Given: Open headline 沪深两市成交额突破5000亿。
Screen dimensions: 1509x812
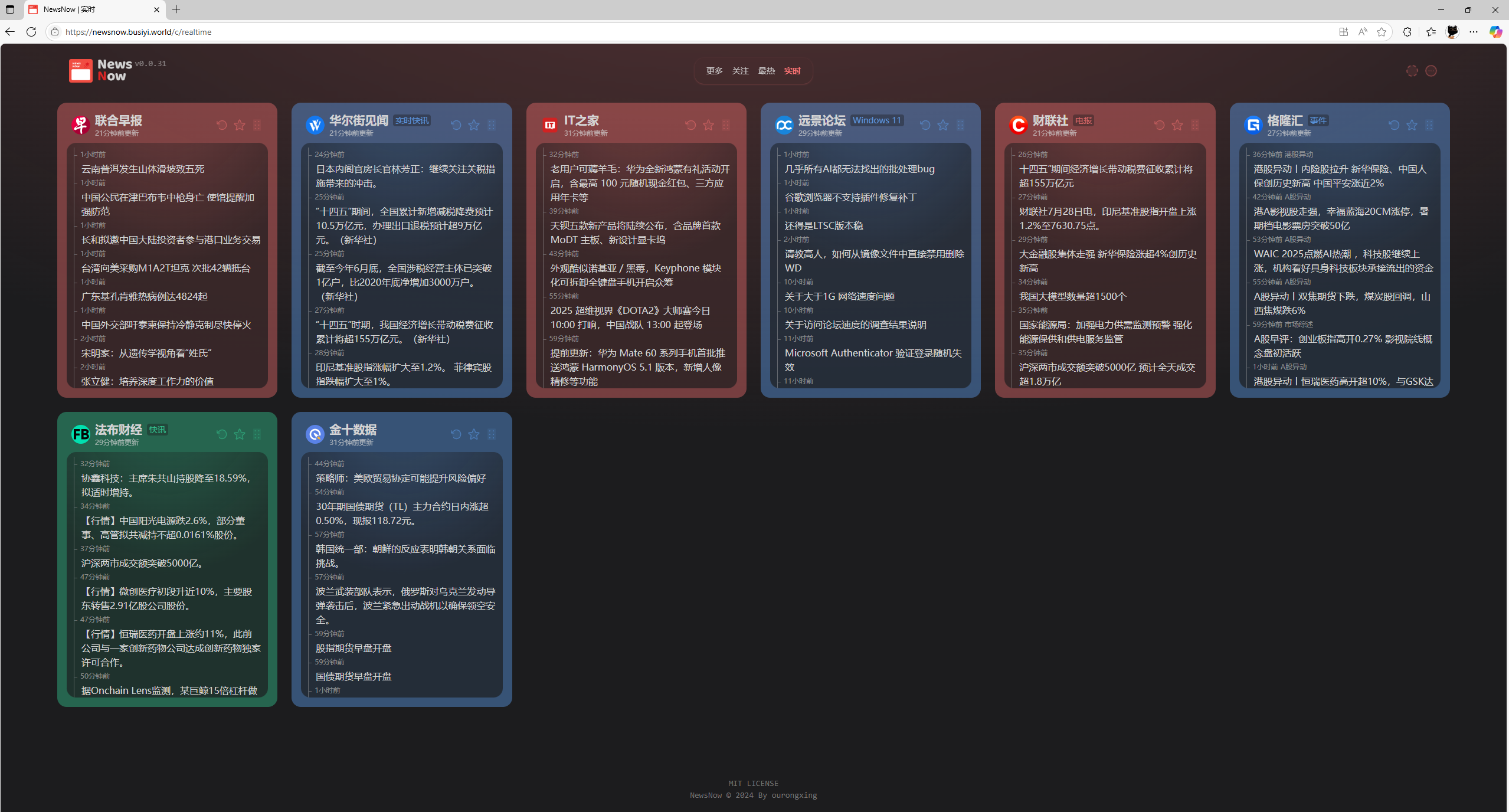Looking at the screenshot, I should (144, 564).
